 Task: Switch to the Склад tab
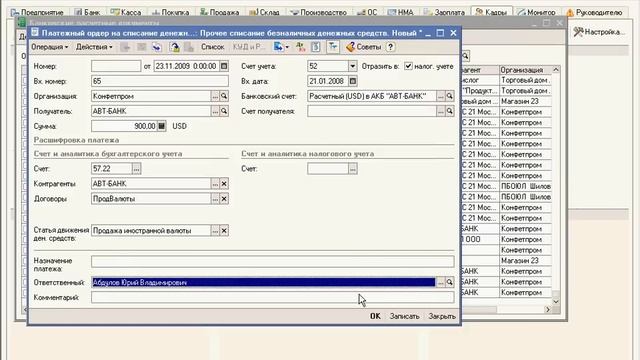click(264, 12)
